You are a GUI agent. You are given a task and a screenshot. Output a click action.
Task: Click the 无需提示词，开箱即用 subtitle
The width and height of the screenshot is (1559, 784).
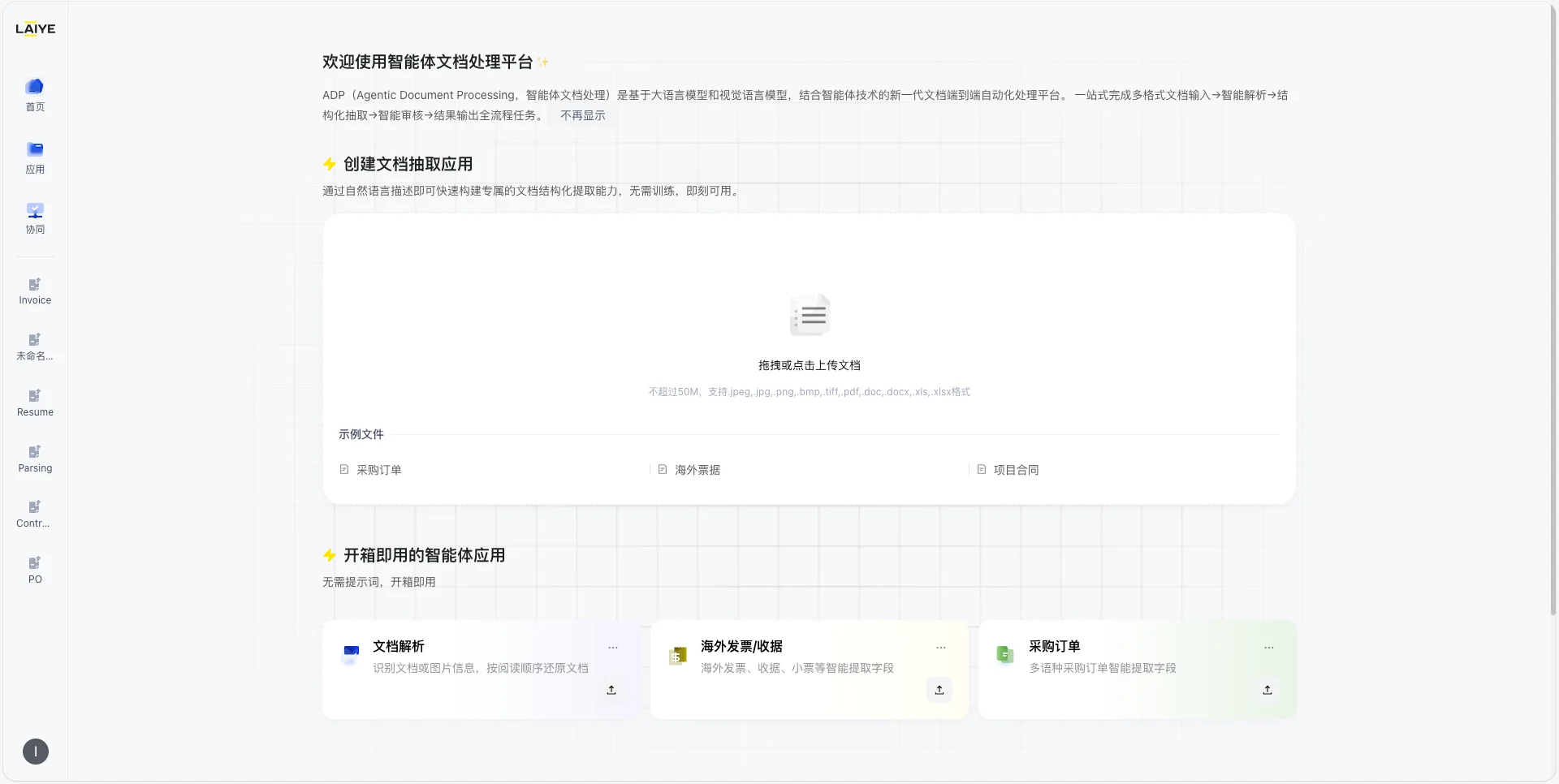379,582
